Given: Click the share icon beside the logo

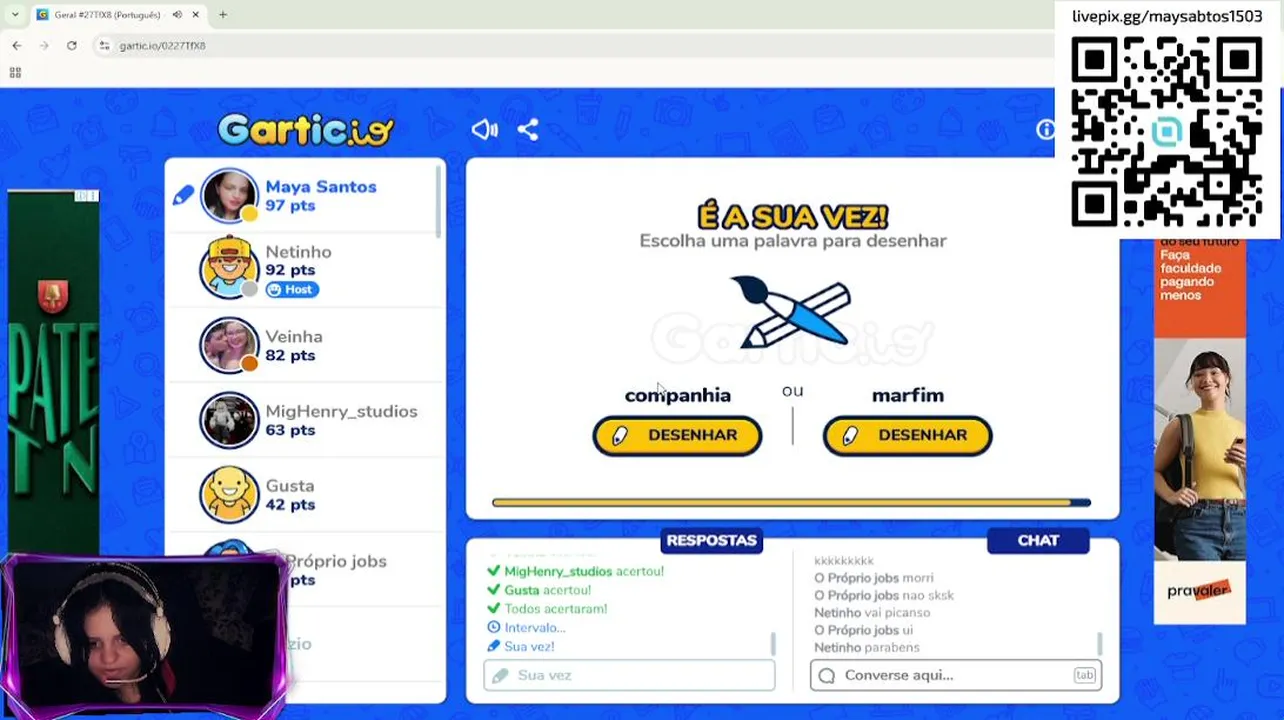Looking at the screenshot, I should (528, 130).
